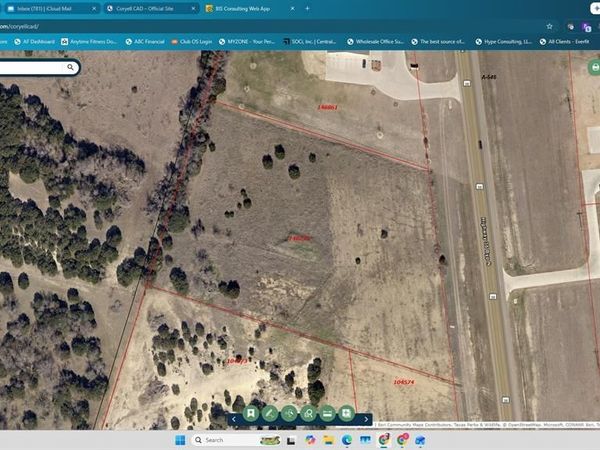Show previous widgets with left arrow
This screenshot has height=450, width=600.
[x=234, y=419]
